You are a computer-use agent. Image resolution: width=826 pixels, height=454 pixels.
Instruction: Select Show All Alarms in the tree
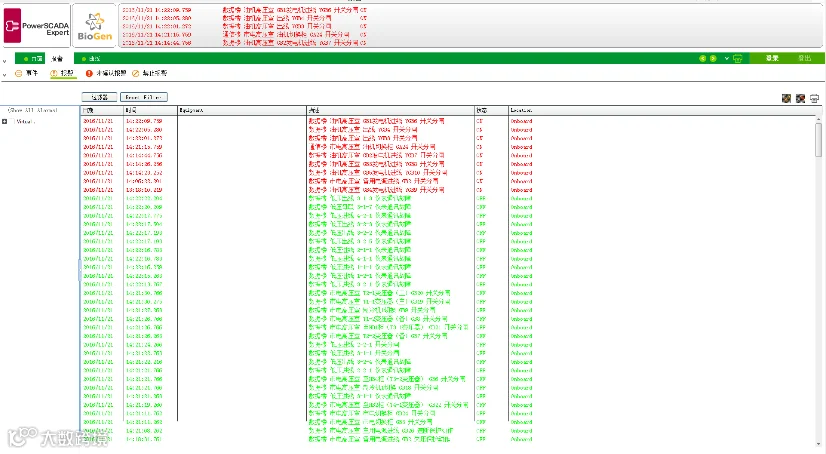[x=32, y=110]
